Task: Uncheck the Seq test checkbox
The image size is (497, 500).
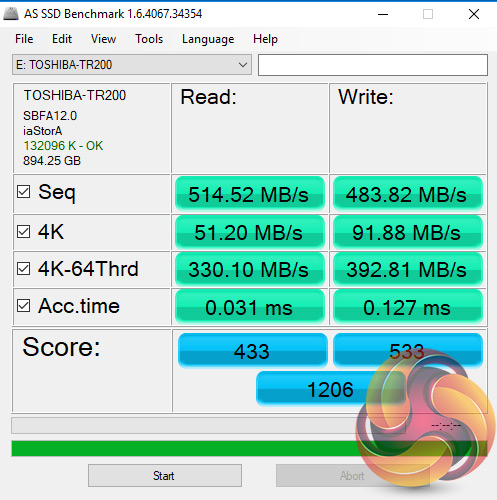Action: click(24, 192)
